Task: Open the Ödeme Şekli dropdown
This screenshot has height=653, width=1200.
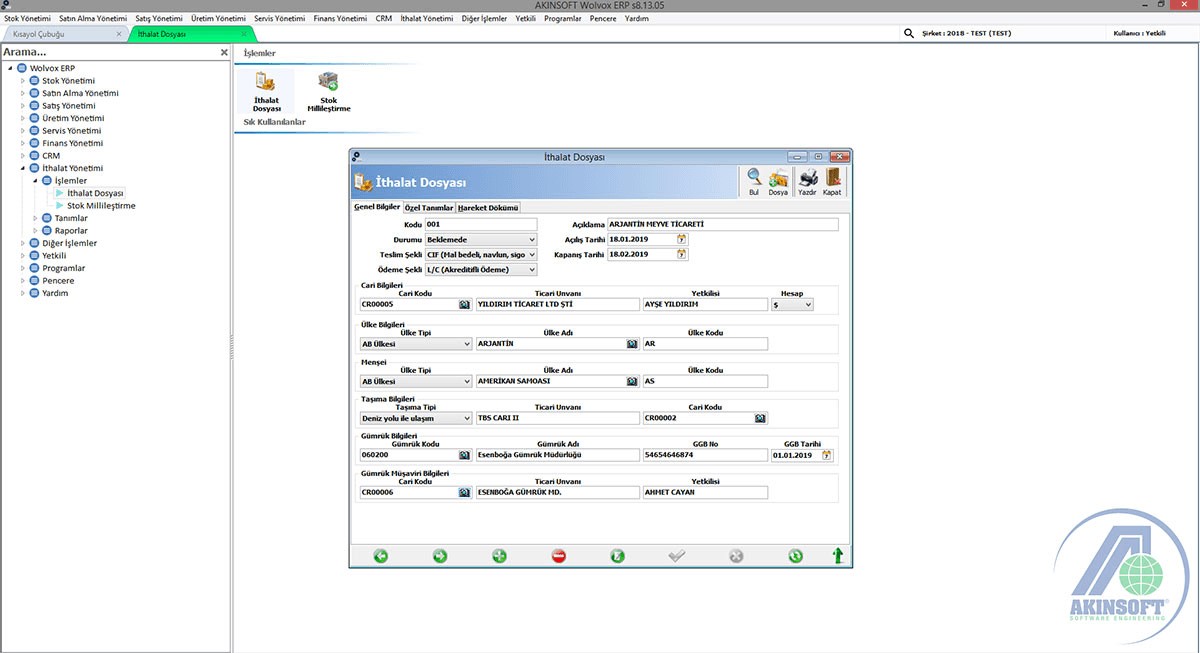Action: (531, 270)
